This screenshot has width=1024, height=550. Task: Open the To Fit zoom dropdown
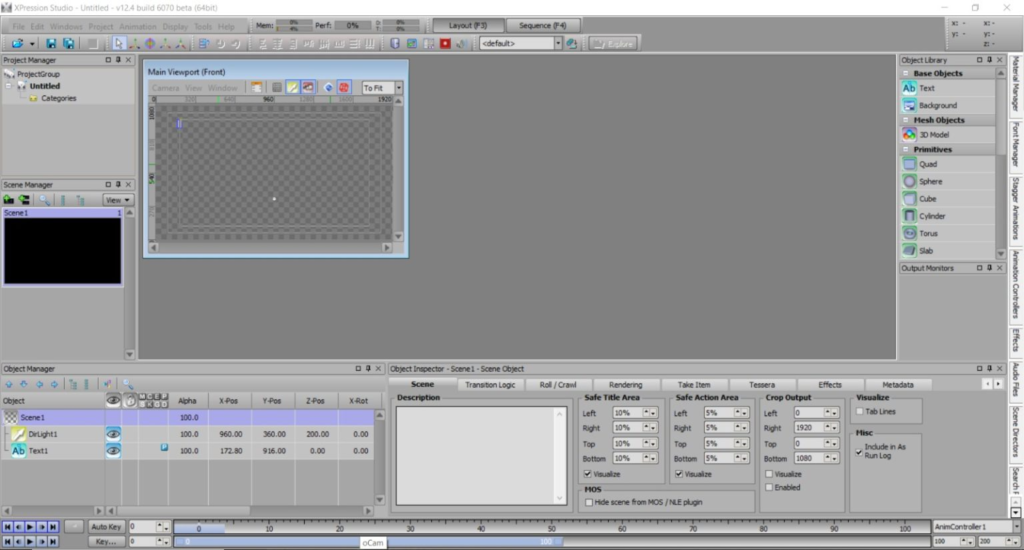(x=398, y=88)
